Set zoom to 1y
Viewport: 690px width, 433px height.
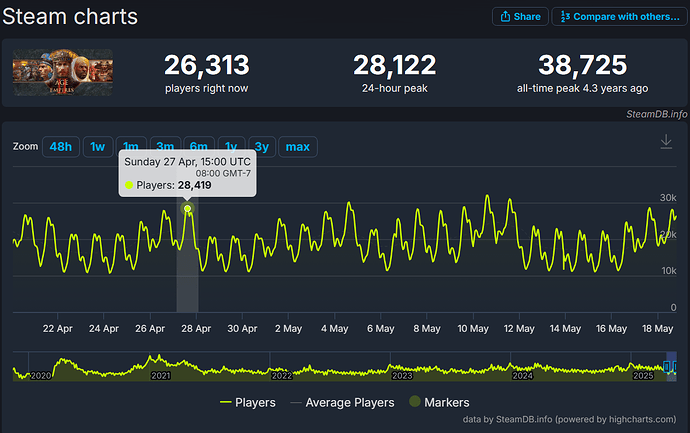pos(231,144)
